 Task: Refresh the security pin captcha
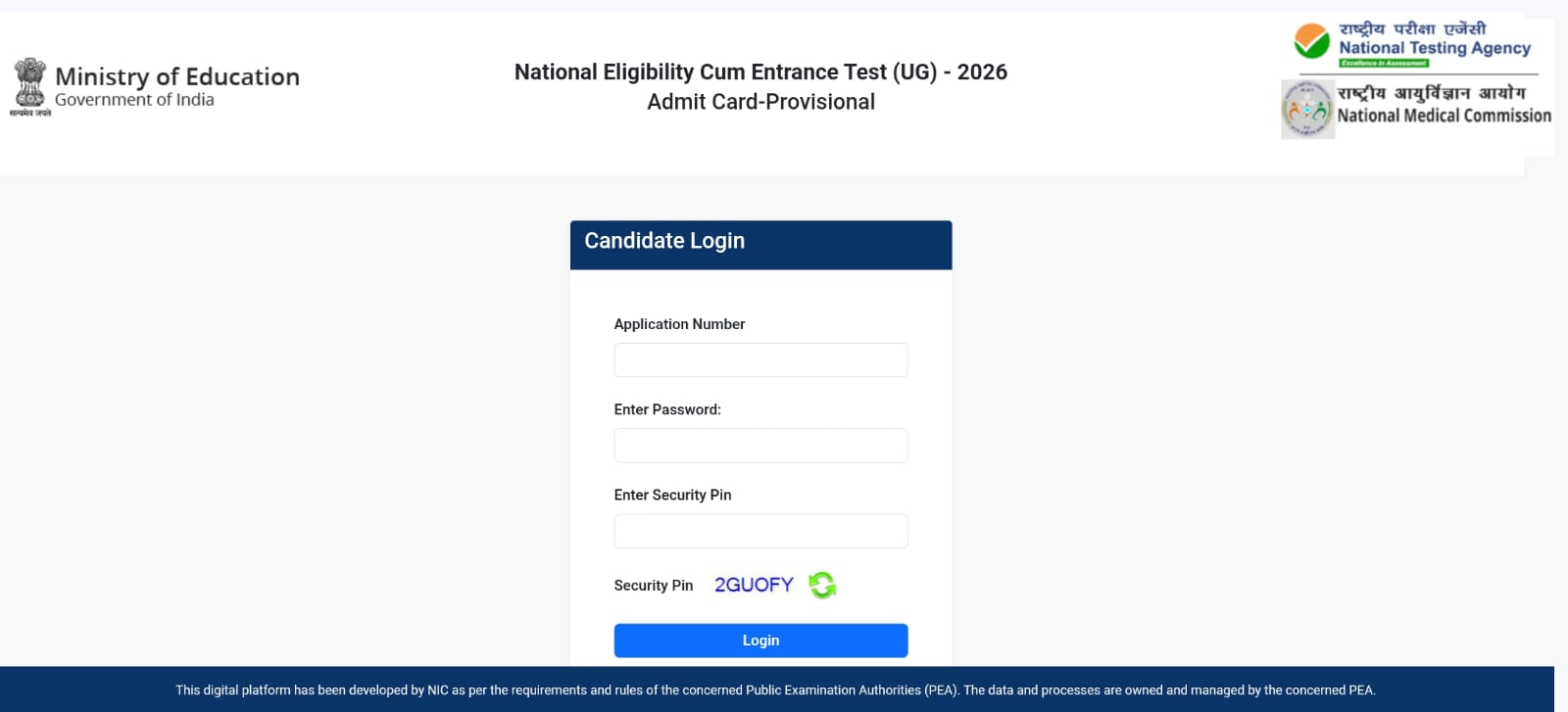pos(822,585)
